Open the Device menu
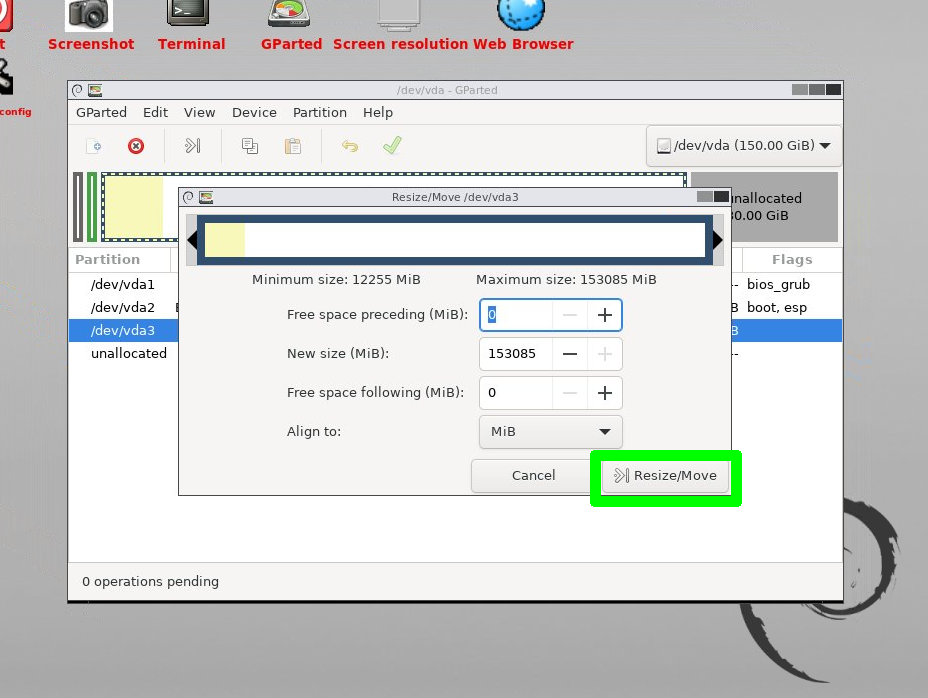 (254, 113)
